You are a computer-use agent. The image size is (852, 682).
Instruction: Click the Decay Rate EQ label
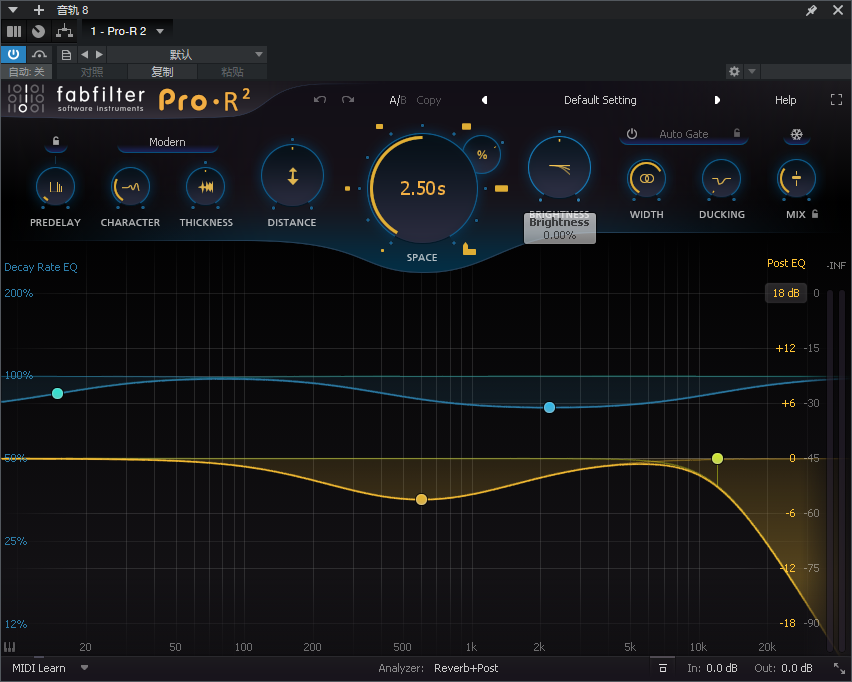coord(41,267)
